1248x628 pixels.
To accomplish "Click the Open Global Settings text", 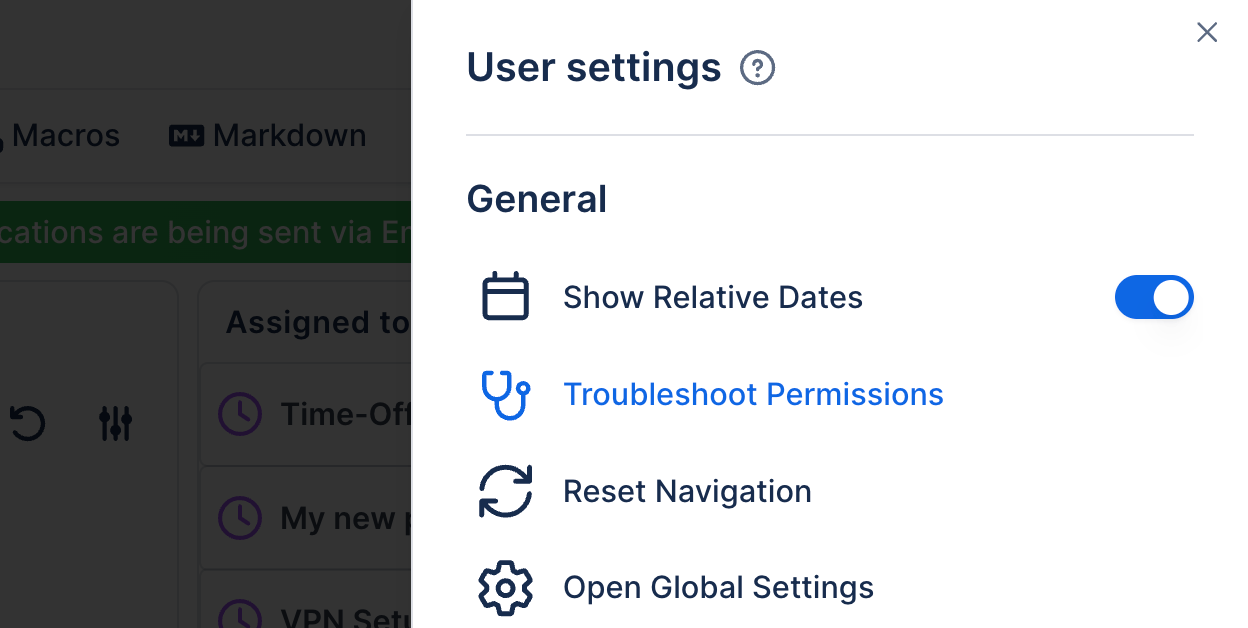I will (x=718, y=587).
